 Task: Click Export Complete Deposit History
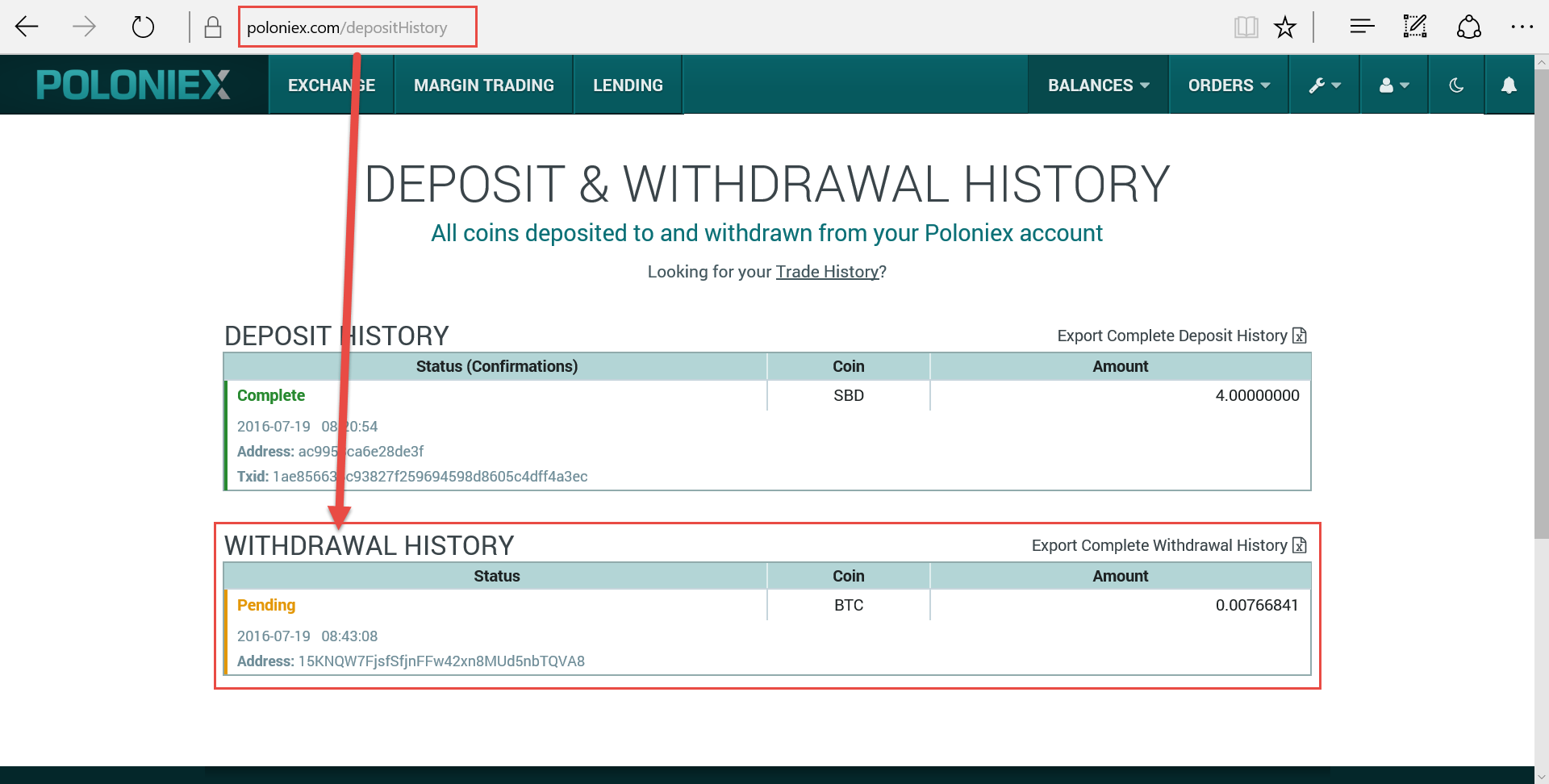coord(1182,336)
